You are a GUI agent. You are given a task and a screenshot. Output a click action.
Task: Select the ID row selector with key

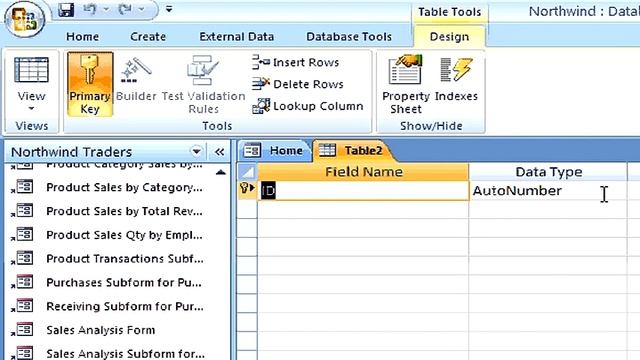(247, 191)
